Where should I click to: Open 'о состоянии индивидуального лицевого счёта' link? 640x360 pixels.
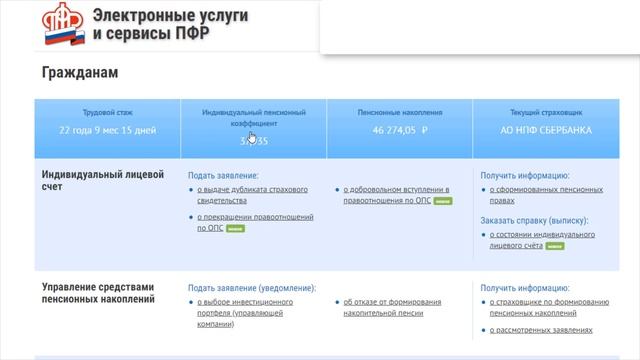542,240
